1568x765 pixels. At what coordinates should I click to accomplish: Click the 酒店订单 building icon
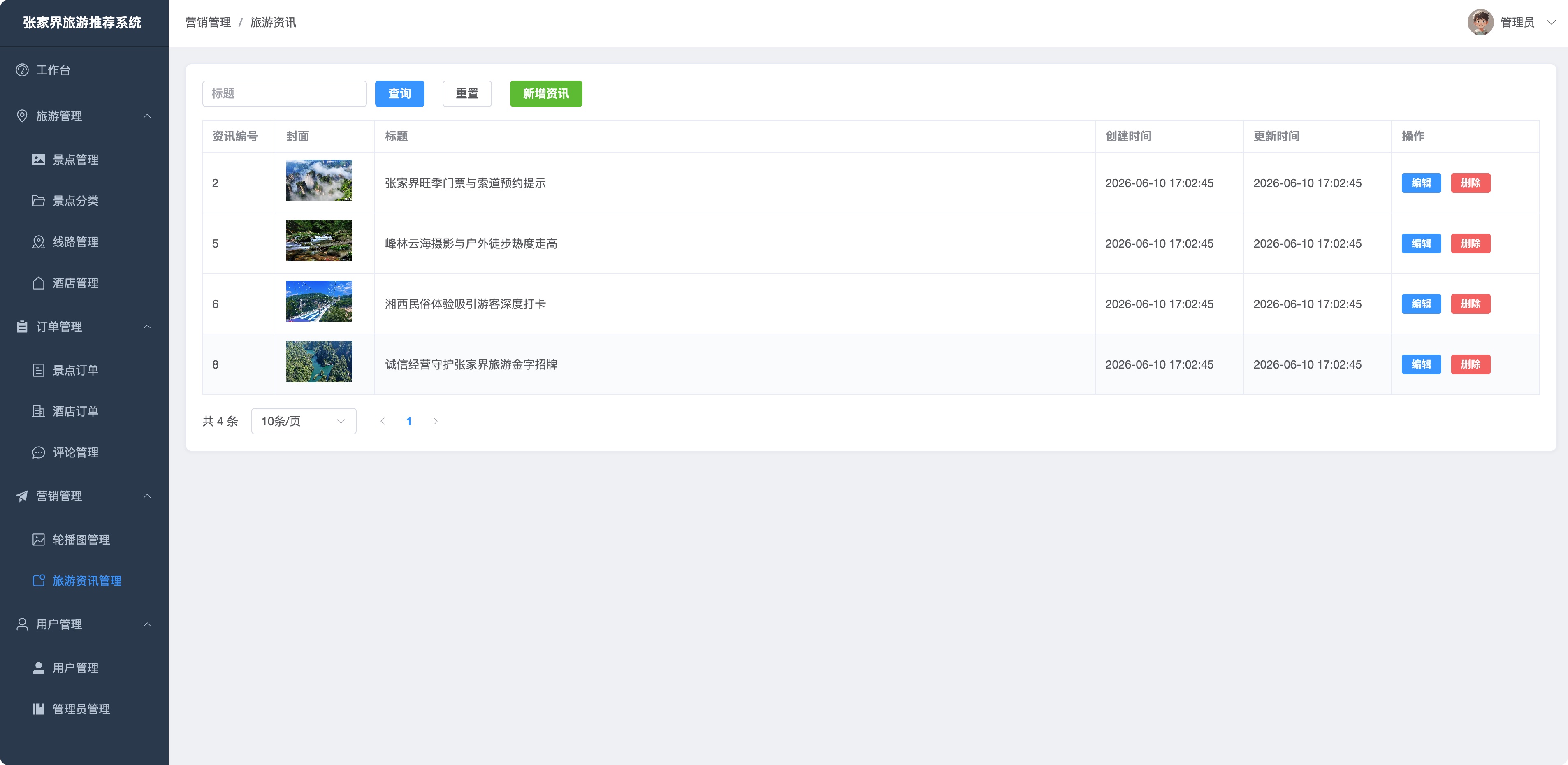click(x=38, y=411)
